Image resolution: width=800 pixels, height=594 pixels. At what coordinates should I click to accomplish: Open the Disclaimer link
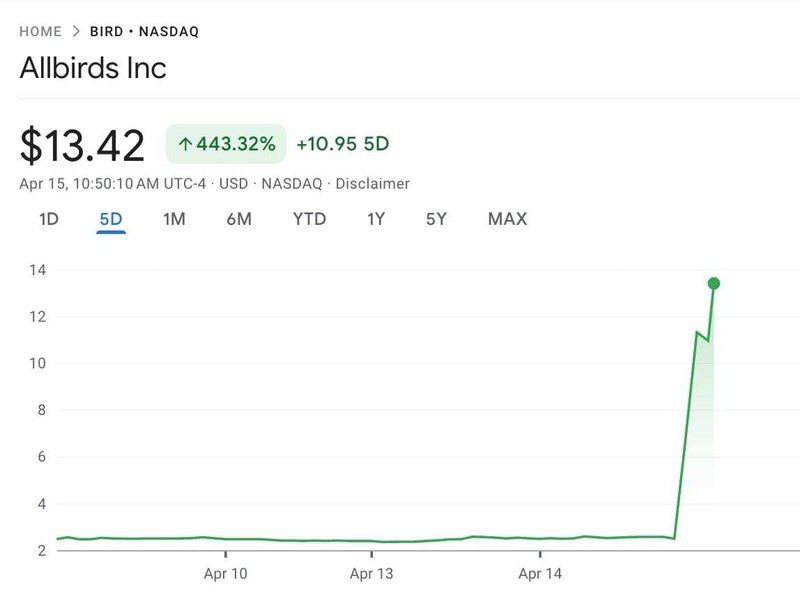pyautogui.click(x=373, y=184)
